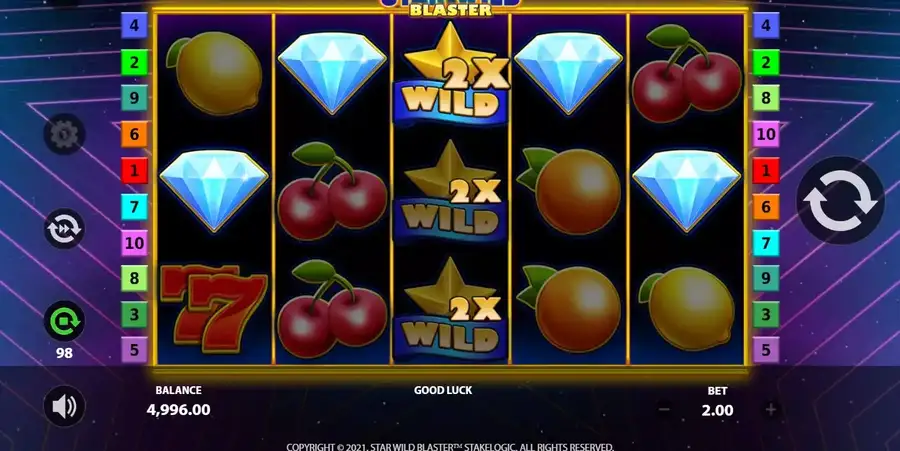Image resolution: width=900 pixels, height=451 pixels.
Task: Select payline 4 on the left side
Action: tap(134, 26)
